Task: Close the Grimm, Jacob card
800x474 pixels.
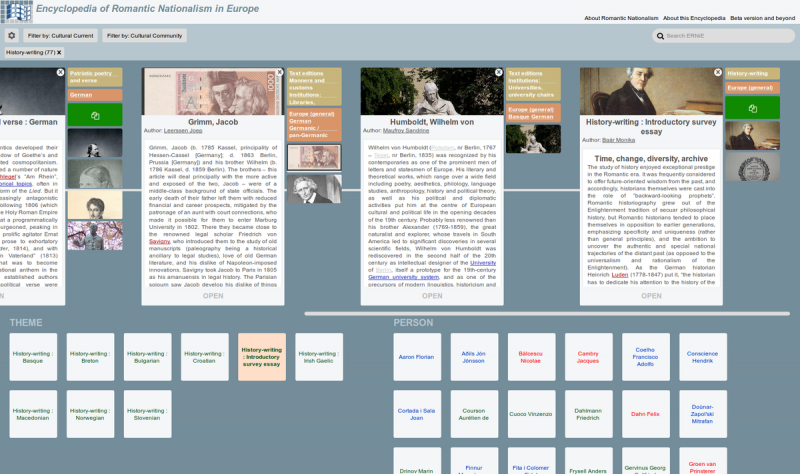Action: click(x=280, y=72)
